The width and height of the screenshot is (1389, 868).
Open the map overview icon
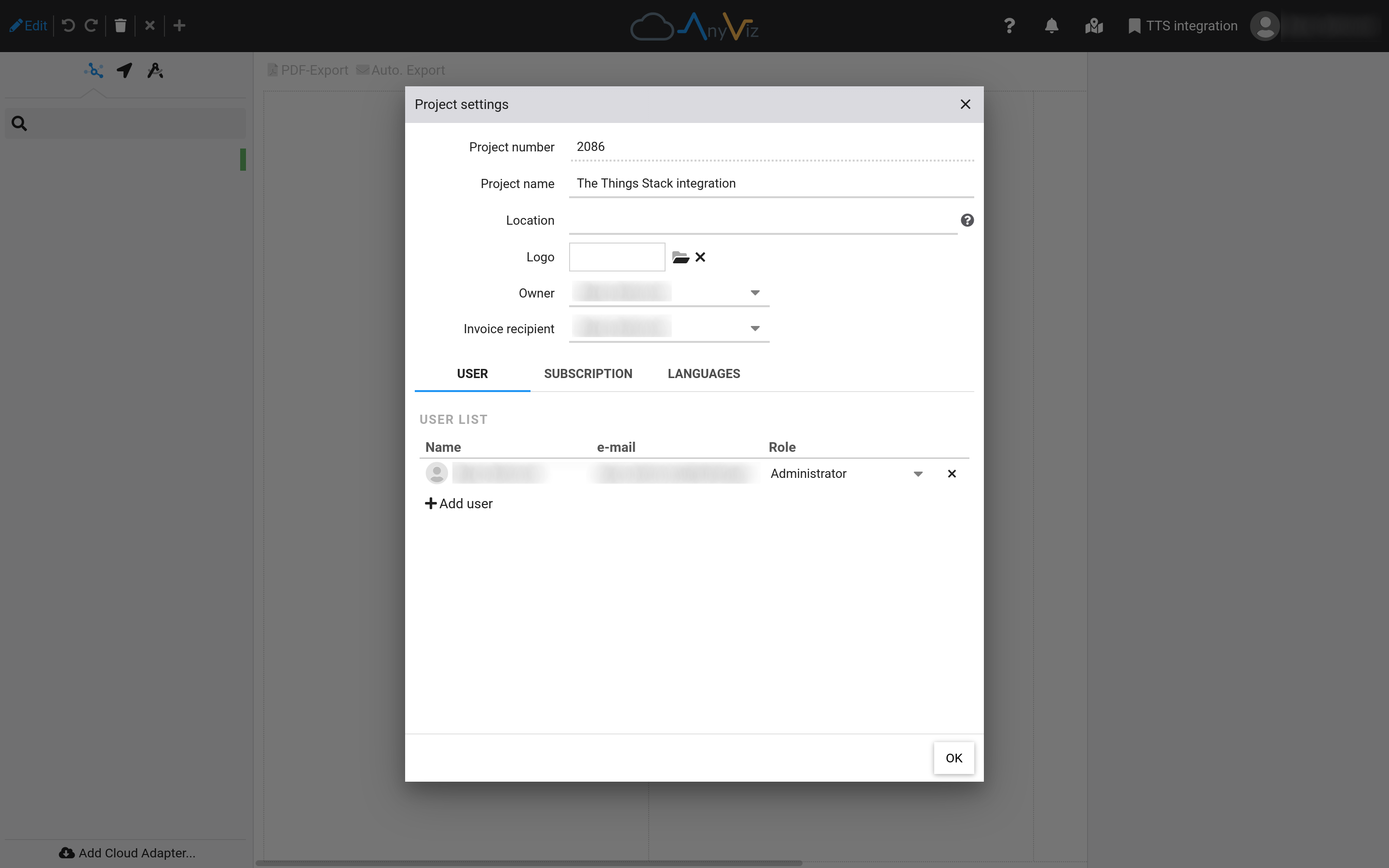click(1094, 26)
